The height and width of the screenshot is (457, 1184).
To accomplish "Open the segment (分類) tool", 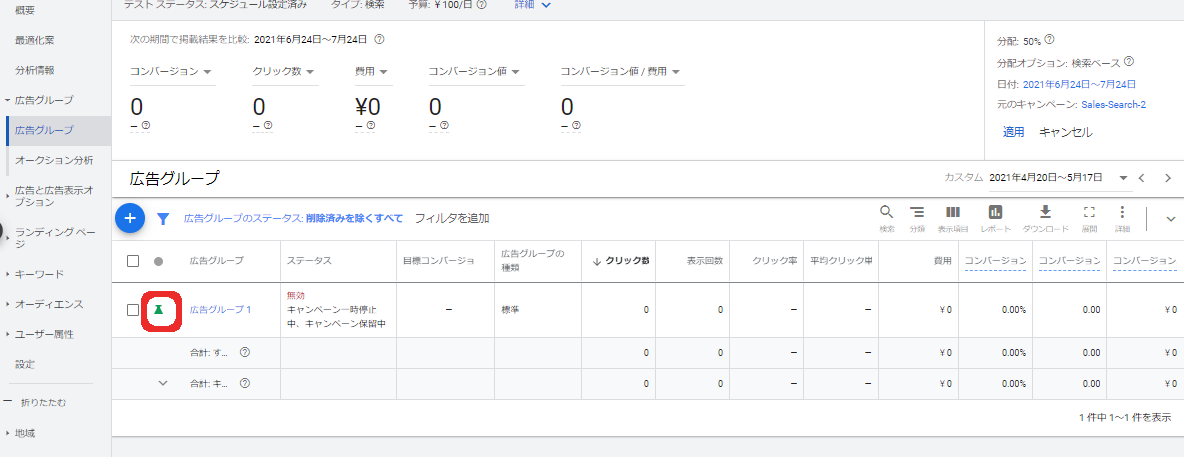I will [x=917, y=213].
